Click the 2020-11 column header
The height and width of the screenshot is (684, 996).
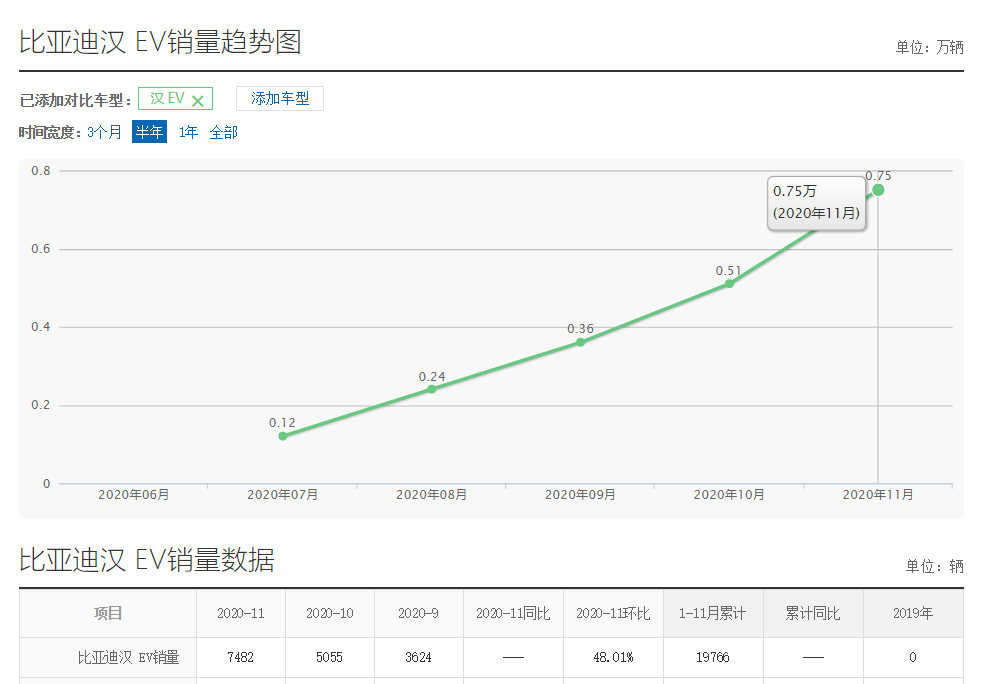pos(241,613)
